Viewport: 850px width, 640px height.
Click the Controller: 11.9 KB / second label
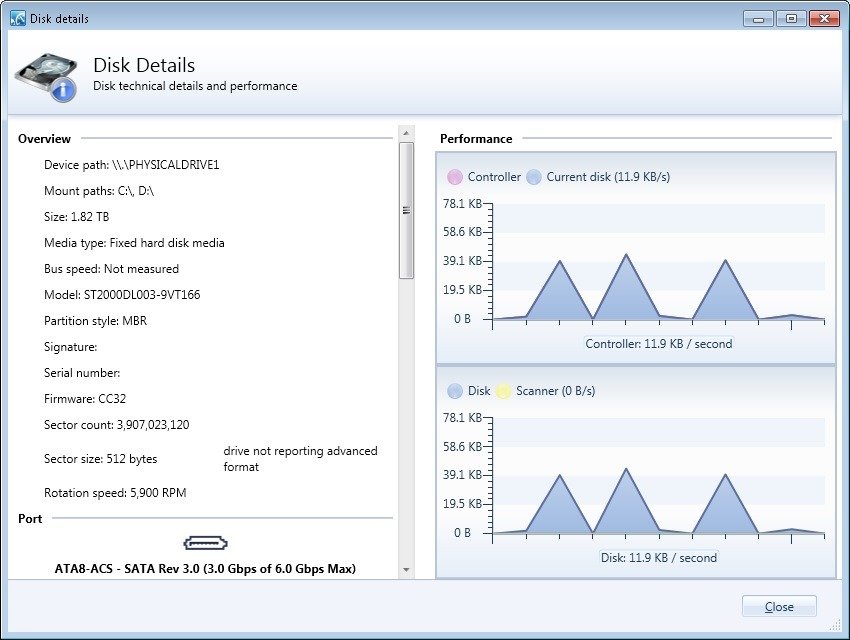click(x=659, y=344)
